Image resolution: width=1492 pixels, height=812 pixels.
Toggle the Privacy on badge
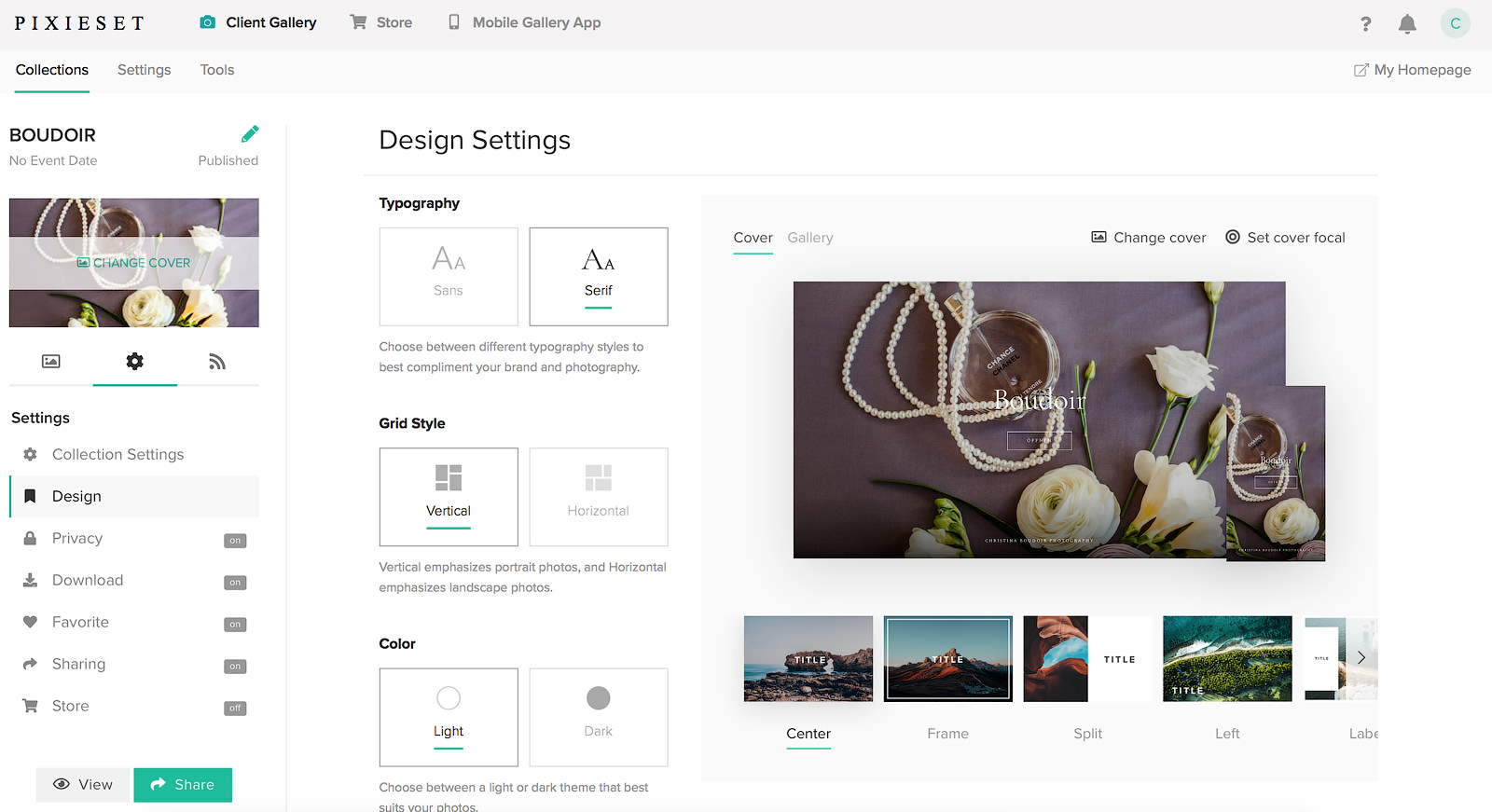[x=235, y=541]
